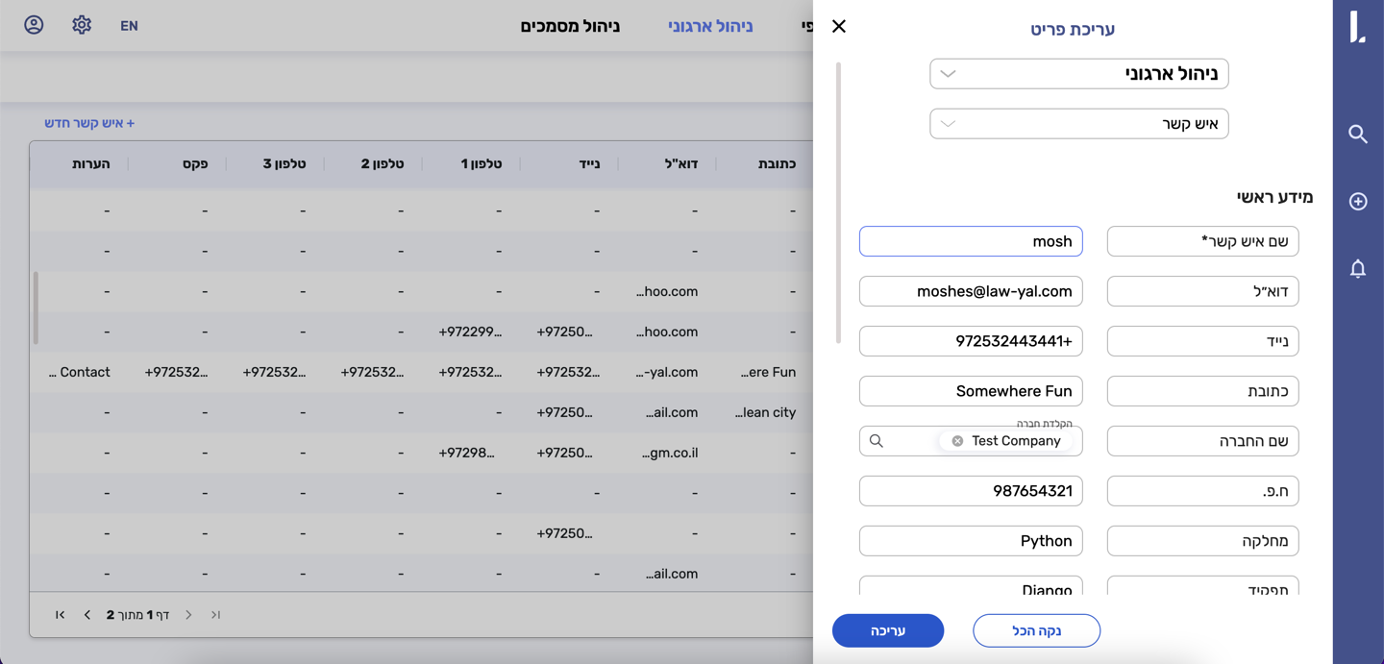Click the magnifier in company field
This screenshot has width=1384, height=664.
(877, 441)
